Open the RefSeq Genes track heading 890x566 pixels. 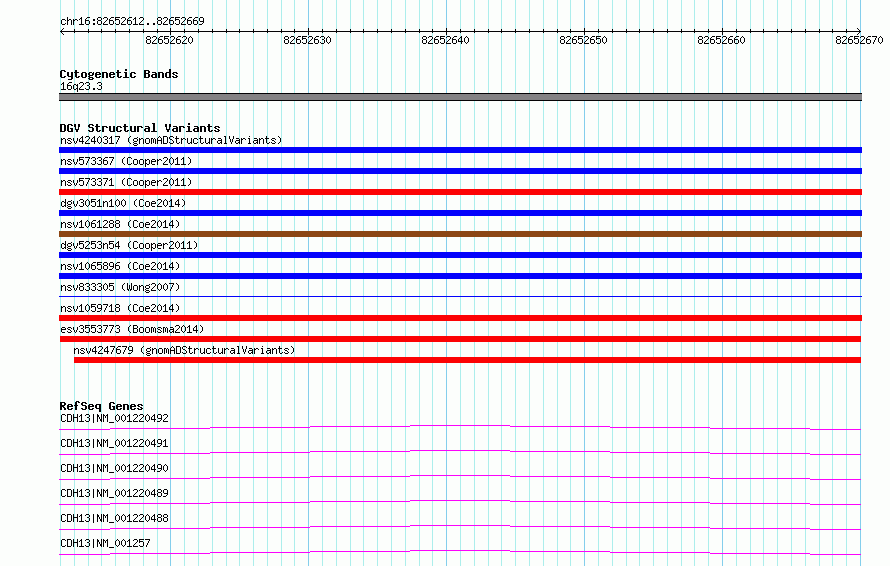point(102,406)
